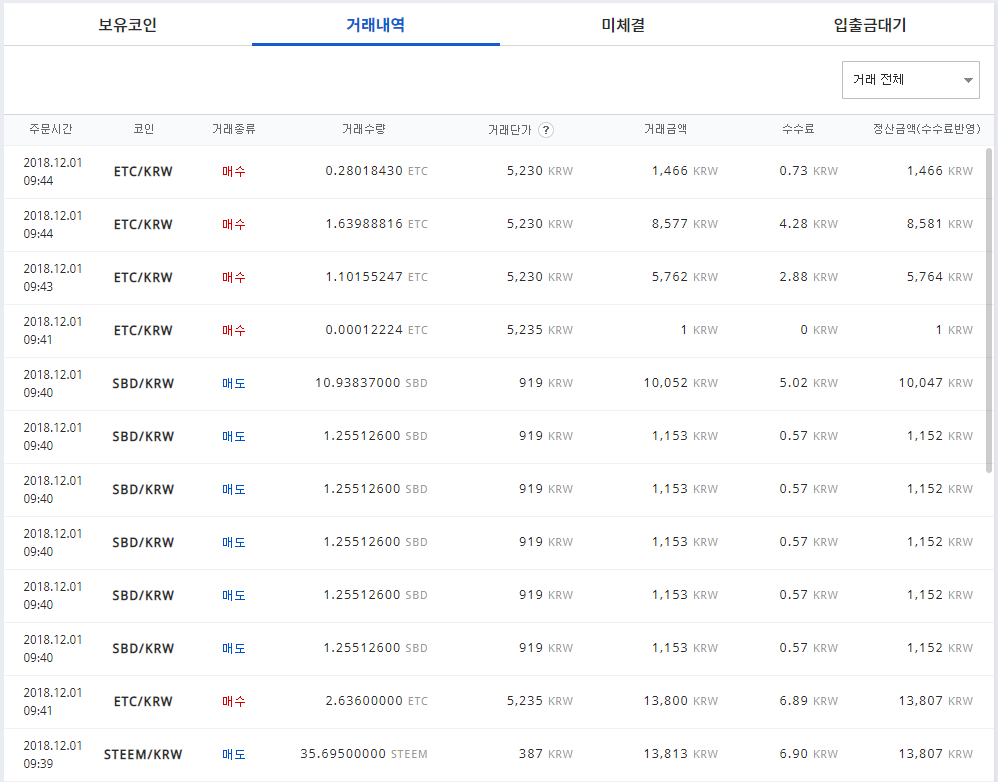Click the 거래단가 column header text
The image size is (998, 782).
[509, 130]
